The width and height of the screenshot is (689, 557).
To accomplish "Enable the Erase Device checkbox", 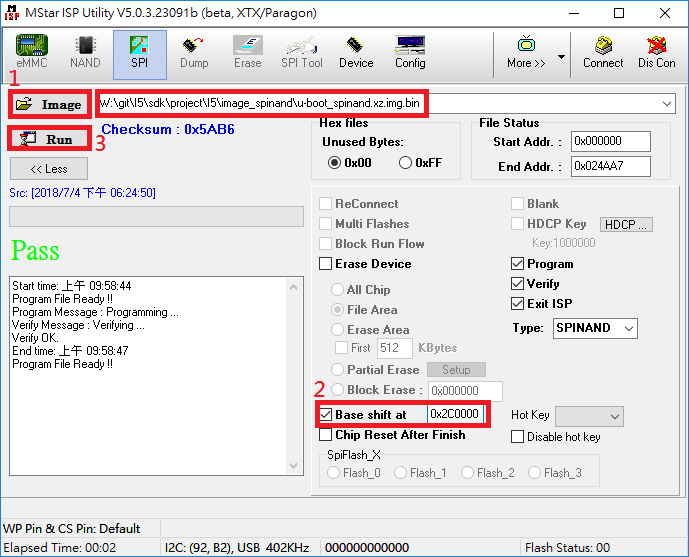I will (x=326, y=264).
